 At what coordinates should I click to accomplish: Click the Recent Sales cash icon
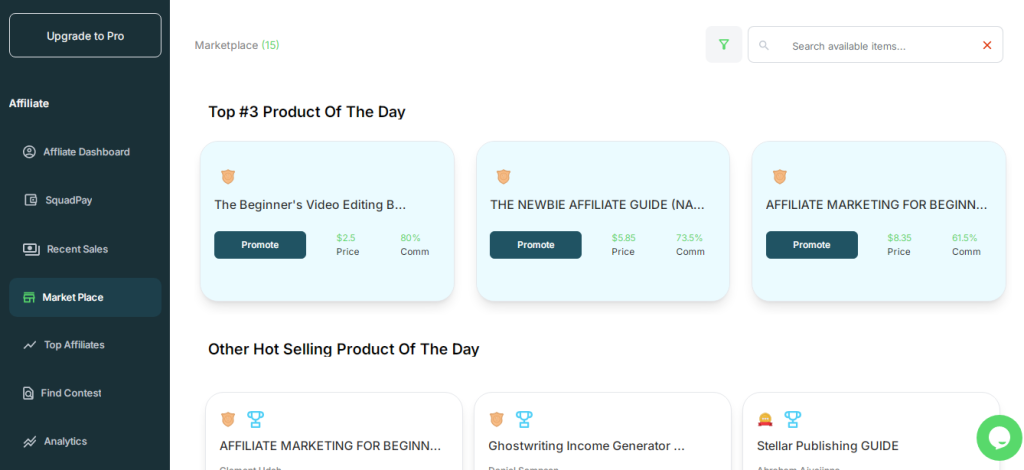pos(31,249)
